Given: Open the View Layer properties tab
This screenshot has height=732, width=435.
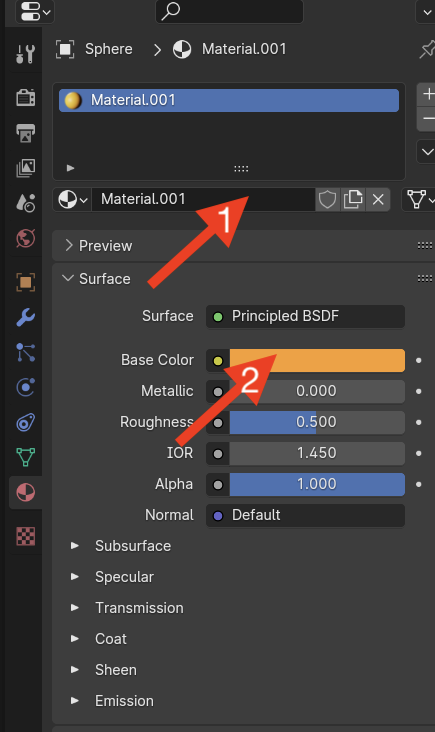Looking at the screenshot, I should tap(25, 168).
